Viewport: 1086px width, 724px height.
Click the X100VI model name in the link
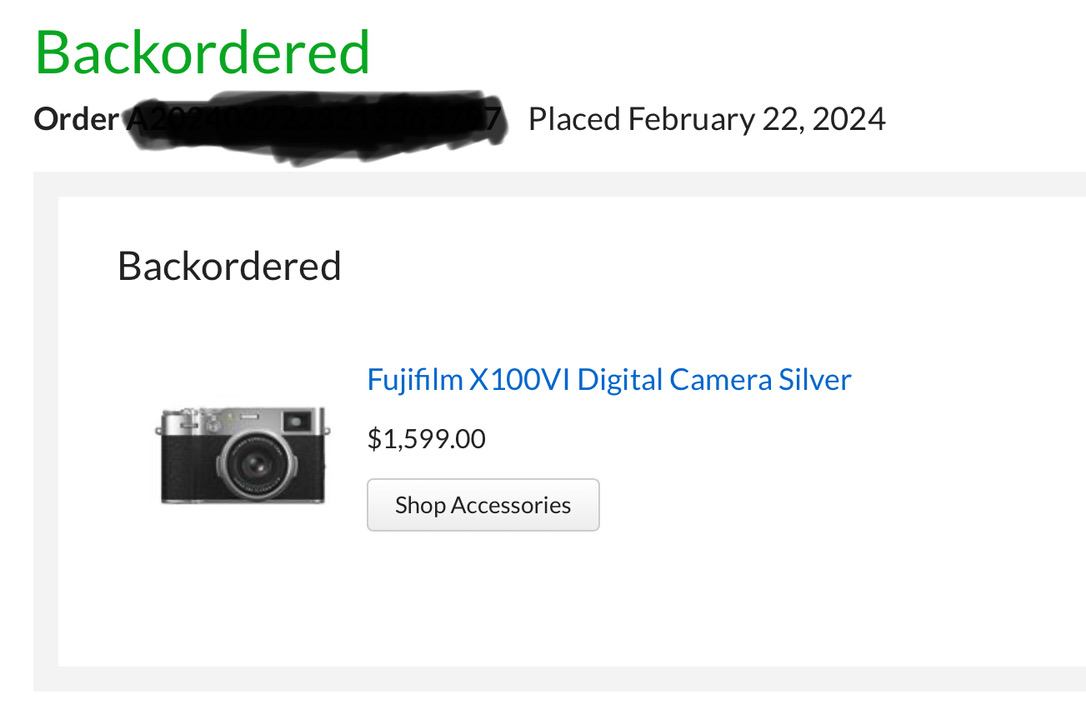tap(519, 380)
